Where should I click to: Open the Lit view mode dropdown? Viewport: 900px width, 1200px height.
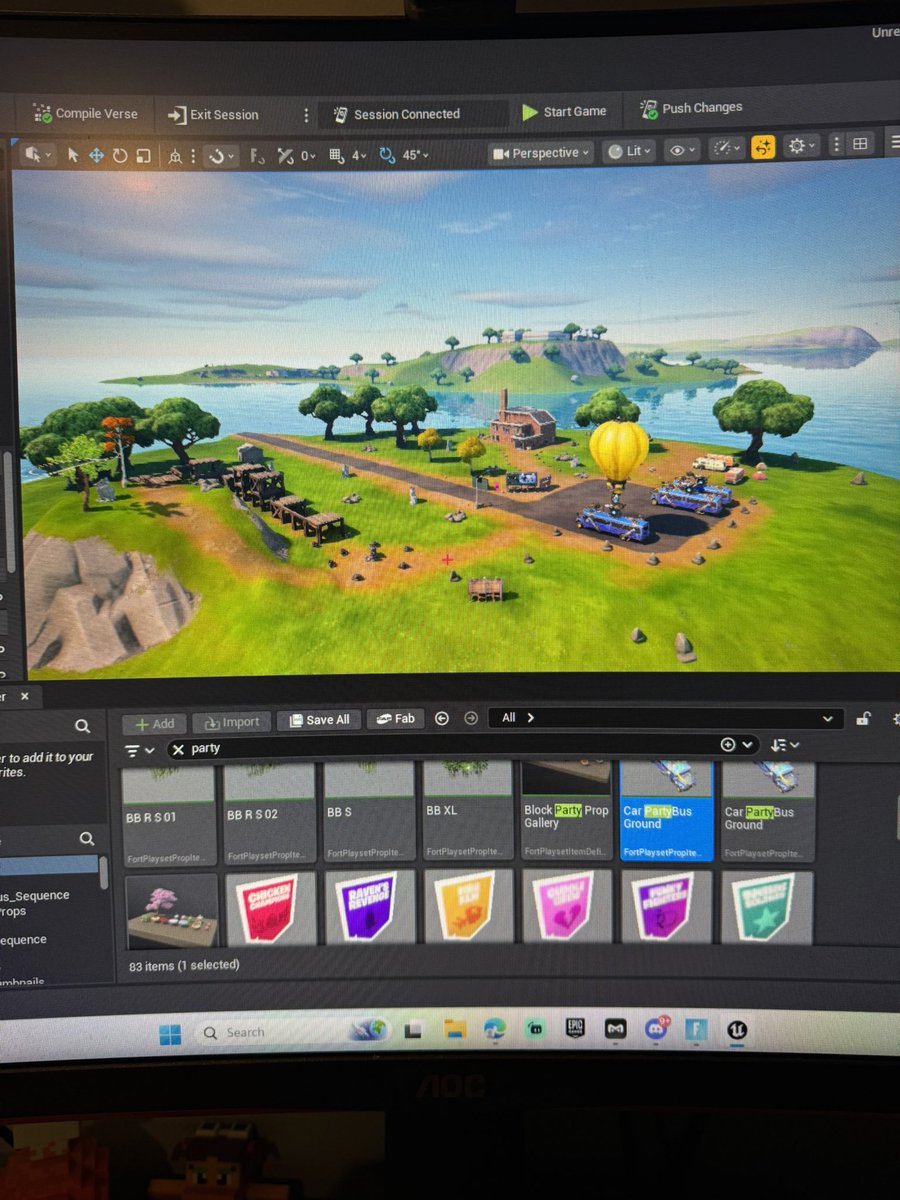tap(629, 151)
